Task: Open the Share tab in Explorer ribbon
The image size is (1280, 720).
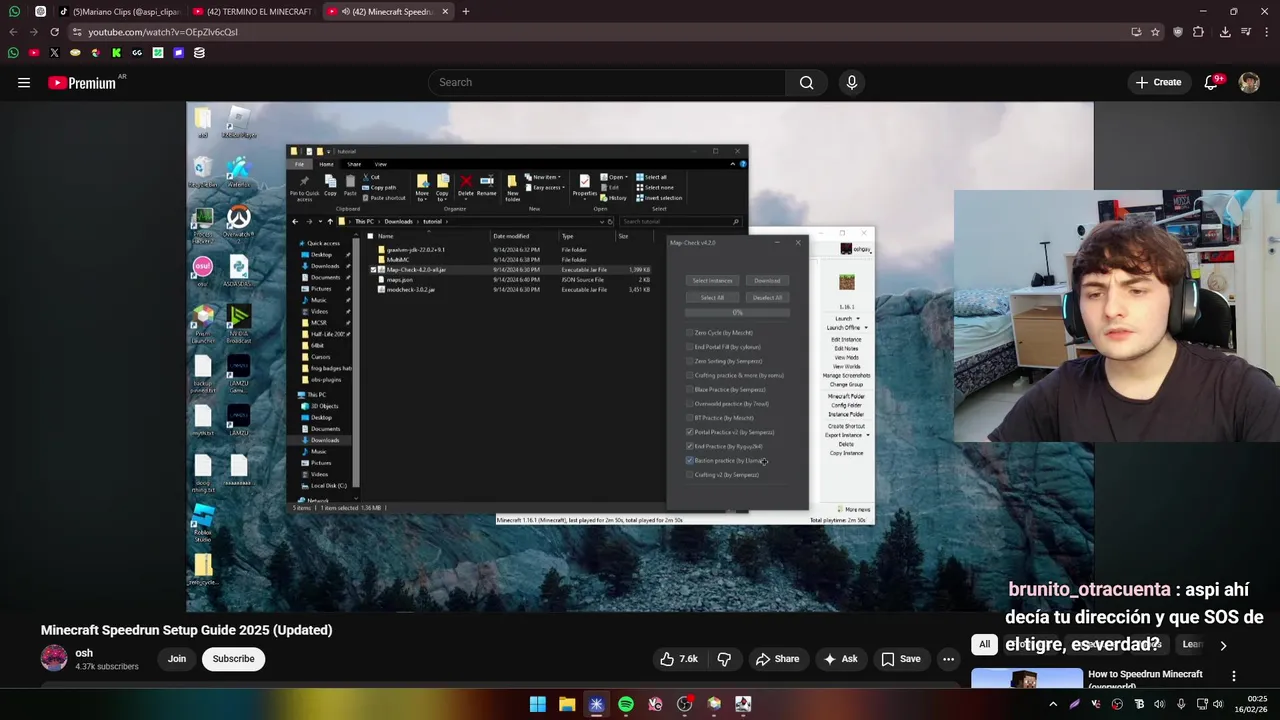Action: (x=354, y=164)
